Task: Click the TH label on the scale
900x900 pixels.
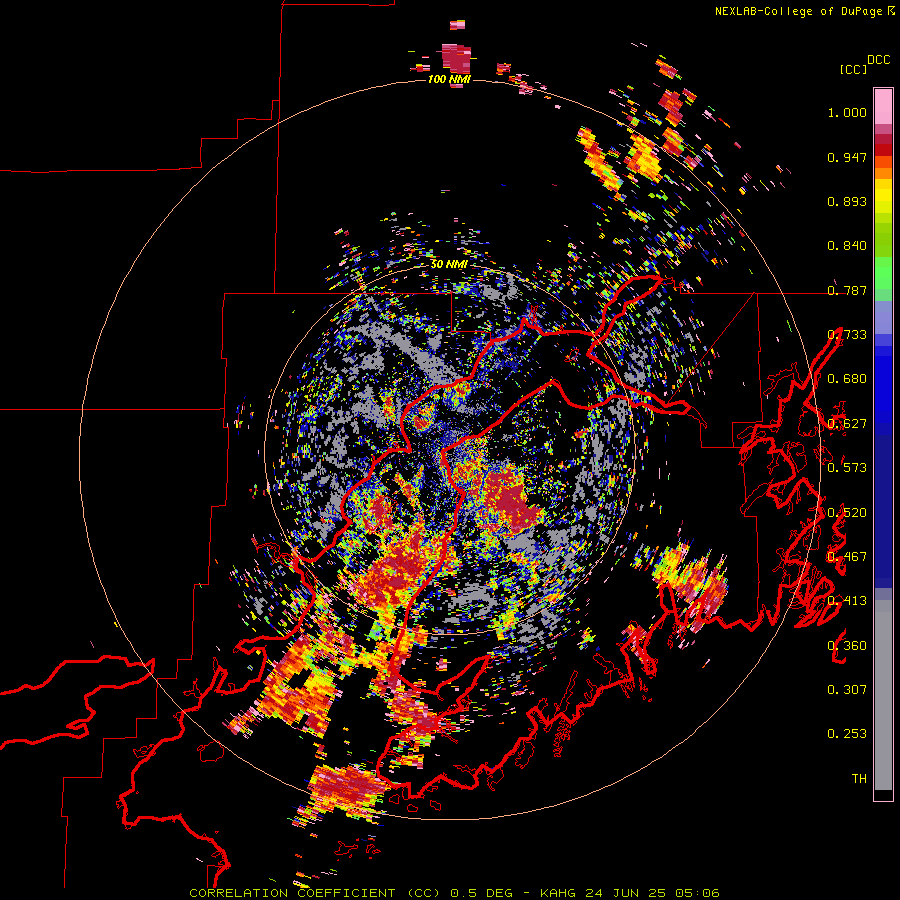Action: click(859, 779)
